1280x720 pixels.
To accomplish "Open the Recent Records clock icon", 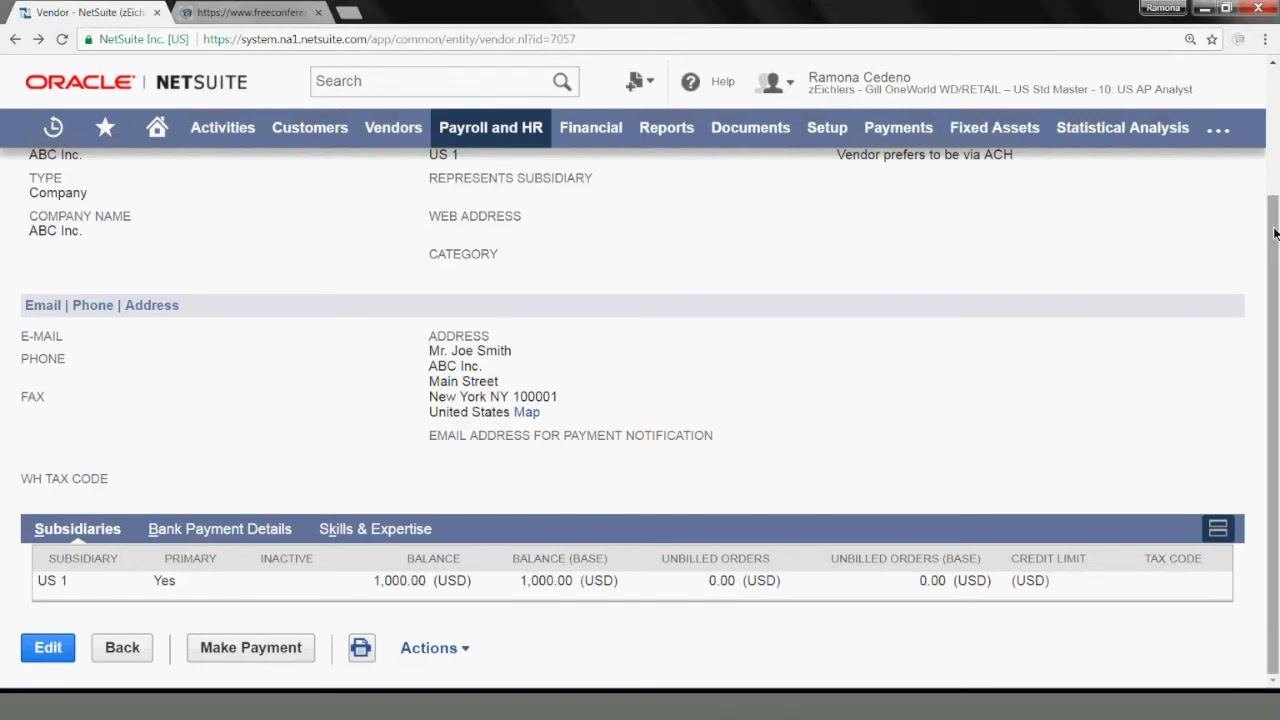I will 53,127.
